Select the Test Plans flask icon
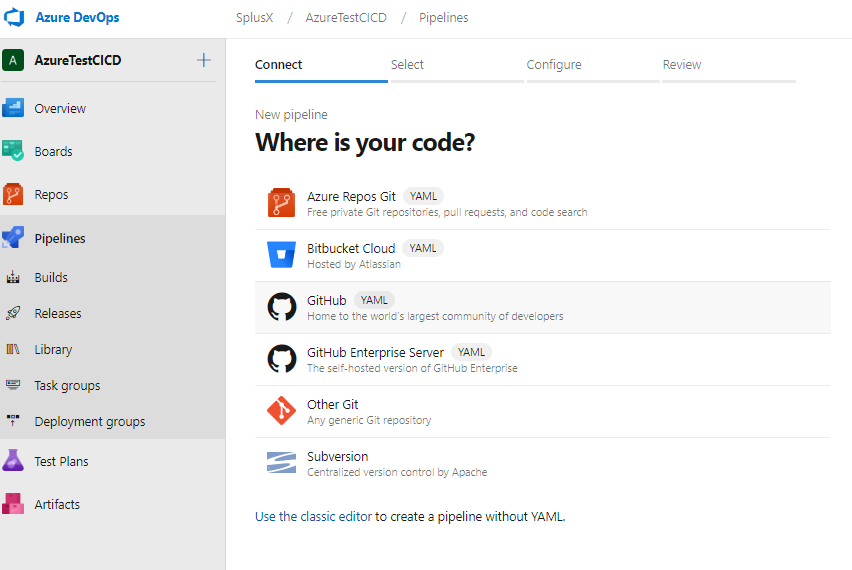The image size is (852, 570). 13,461
